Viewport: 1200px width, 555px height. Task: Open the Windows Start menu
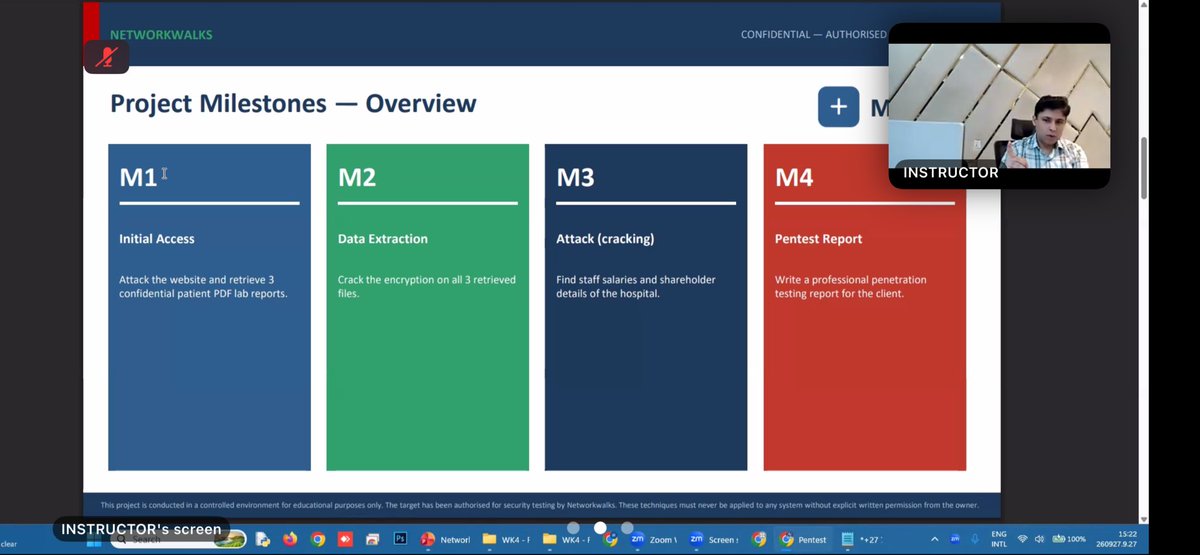92,539
